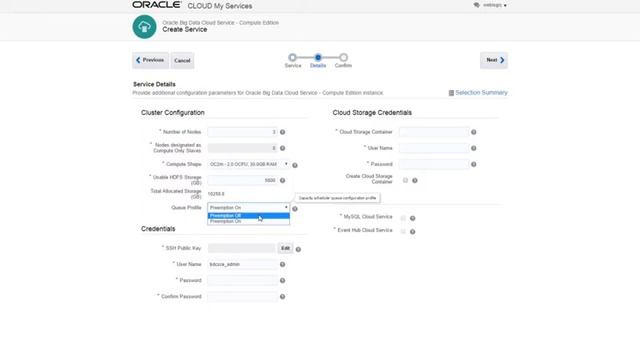Focus Cloud Storage User Name field
Image resolution: width=640 pixels, height=360 pixels.
[434, 148]
